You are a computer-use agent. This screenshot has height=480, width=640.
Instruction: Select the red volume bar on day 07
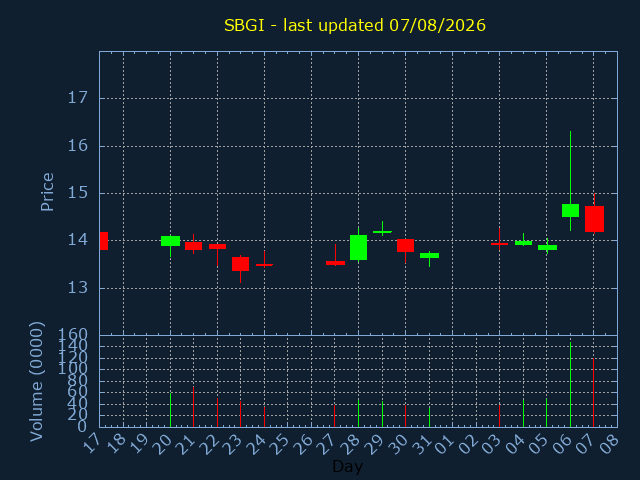(593, 393)
